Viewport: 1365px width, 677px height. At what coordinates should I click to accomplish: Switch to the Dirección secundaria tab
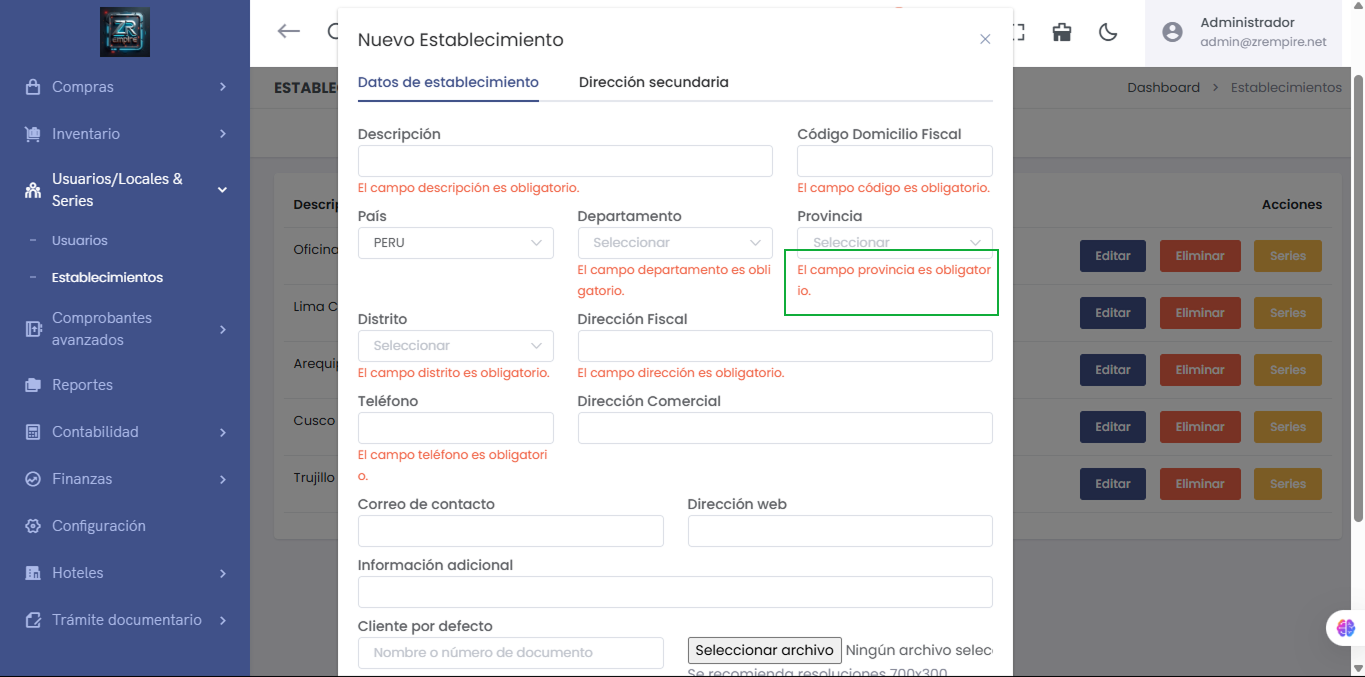point(653,82)
